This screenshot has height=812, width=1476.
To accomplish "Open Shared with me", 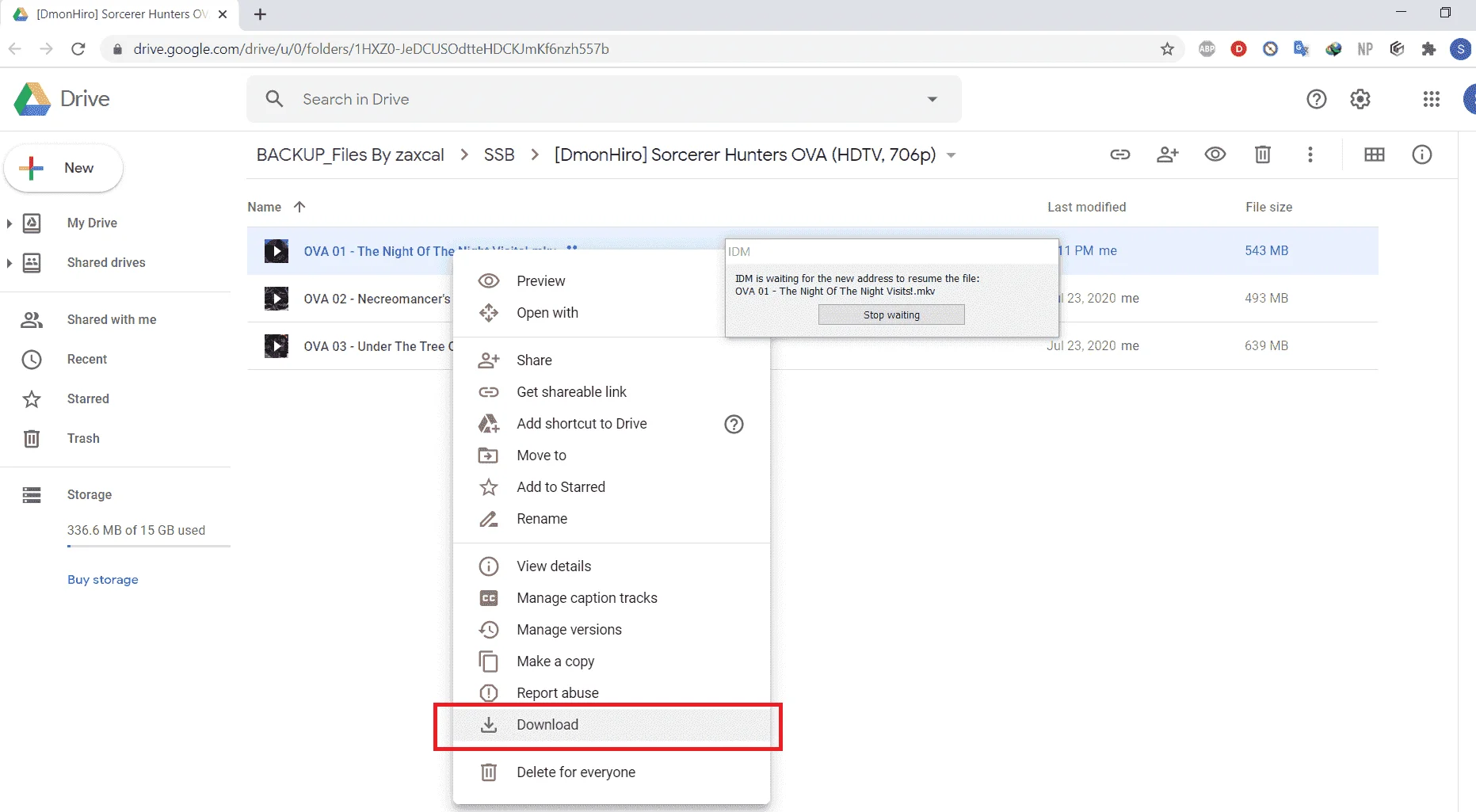I will (x=112, y=320).
